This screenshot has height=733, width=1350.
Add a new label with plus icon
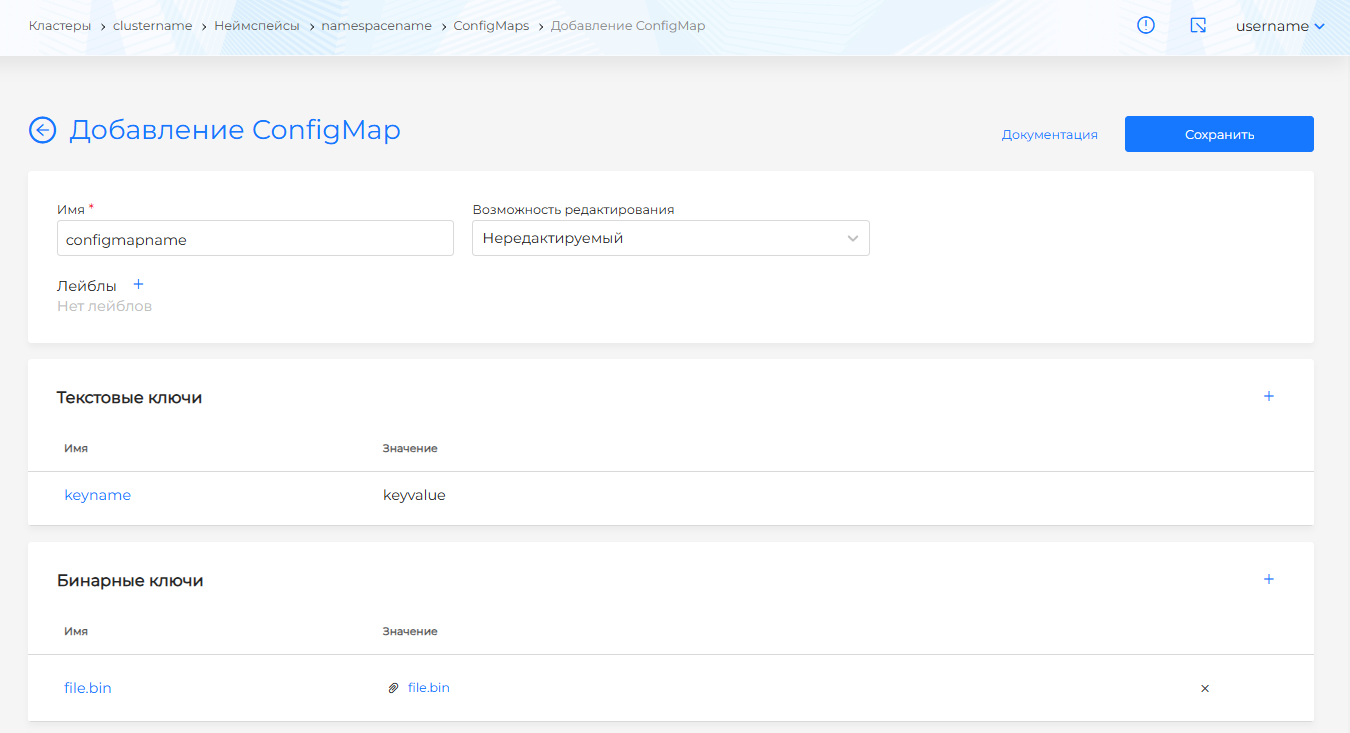(139, 285)
